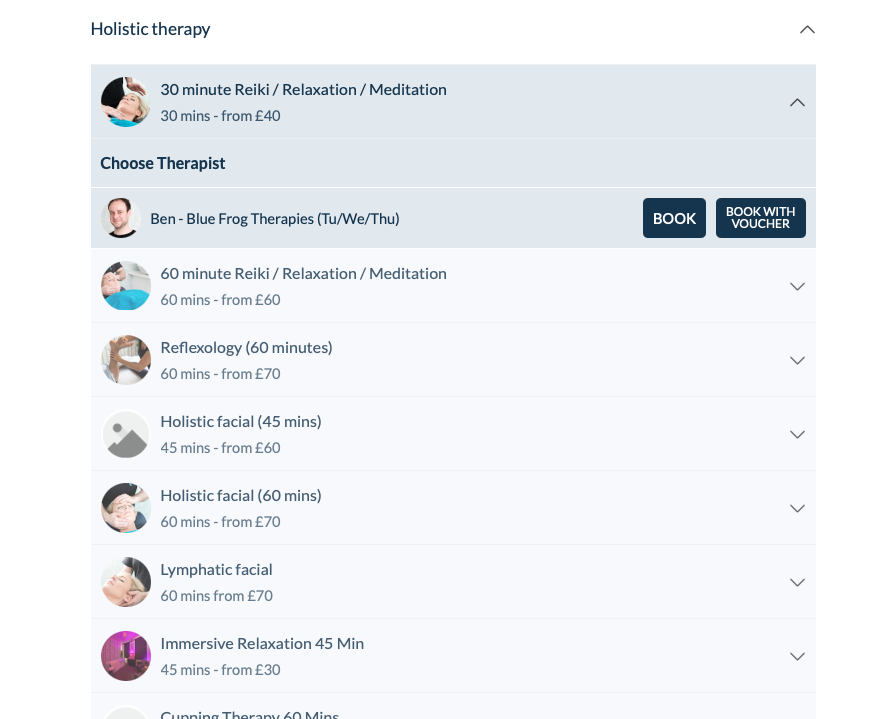Click the 60 minute Reiki service thumbnail
Image resolution: width=896 pixels, height=719 pixels.
[126, 286]
